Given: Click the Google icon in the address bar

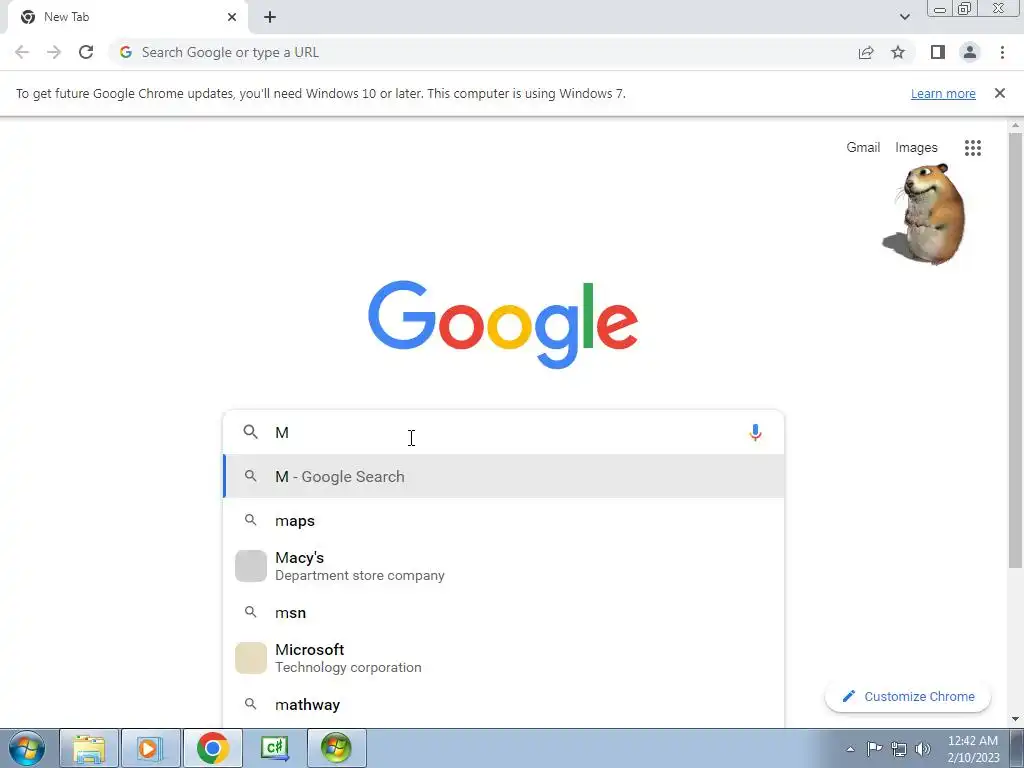Looking at the screenshot, I should pyautogui.click(x=125, y=52).
